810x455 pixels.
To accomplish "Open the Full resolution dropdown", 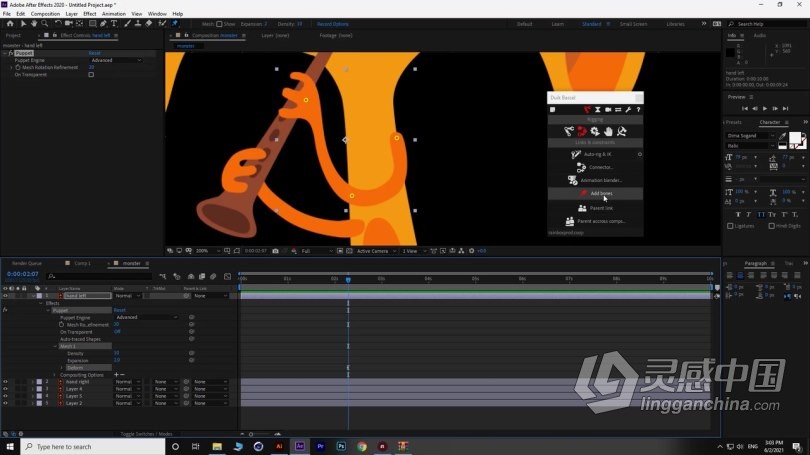I will click(317, 251).
